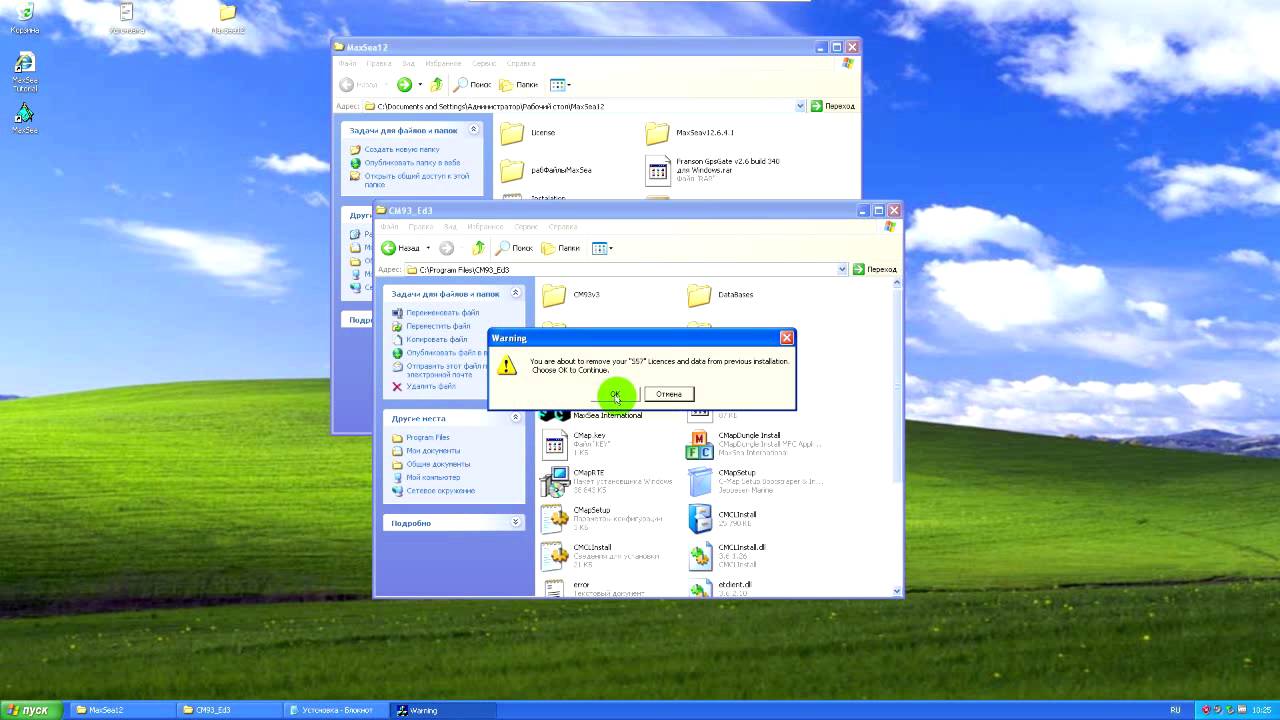Screen dimensions: 1280x720
Task: Switch to CM93_Ed3 taskbar button
Action: click(x=228, y=710)
